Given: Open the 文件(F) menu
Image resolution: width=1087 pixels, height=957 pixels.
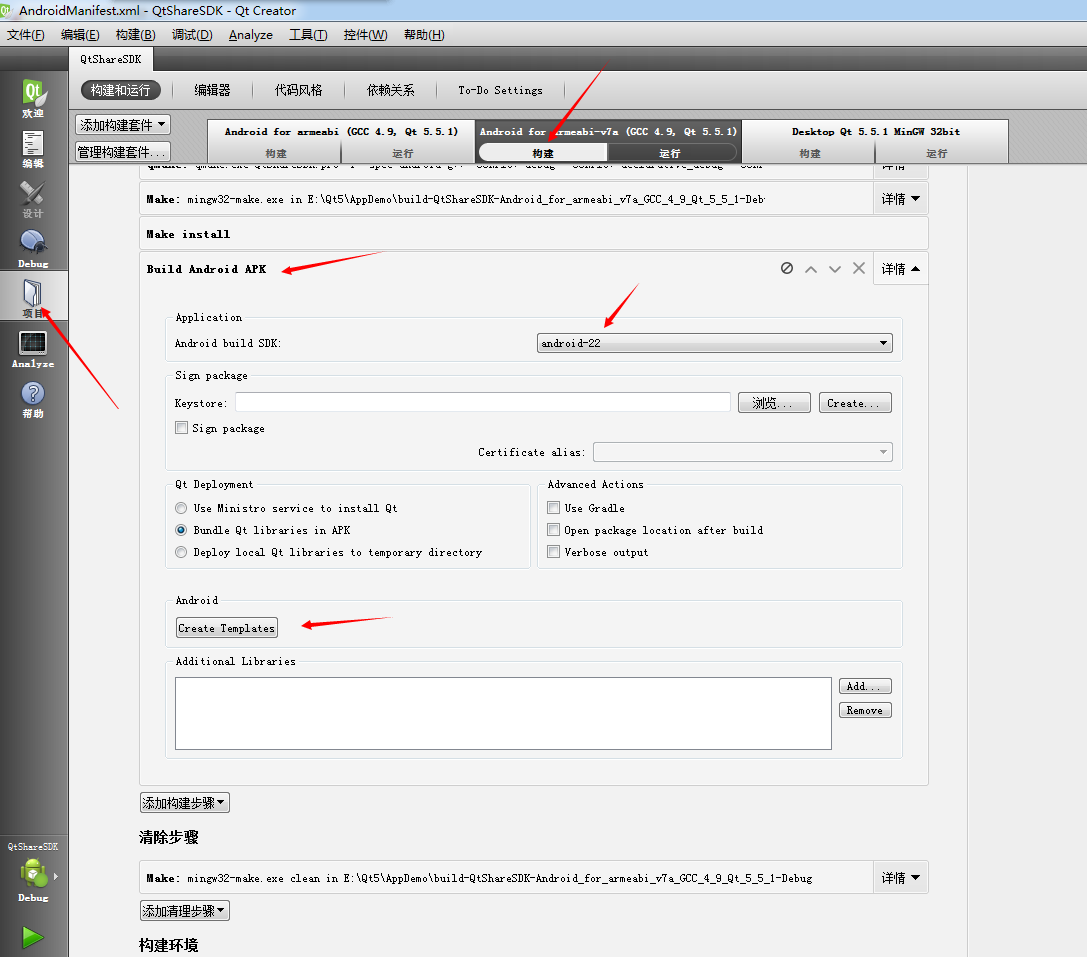Looking at the screenshot, I should (26, 35).
